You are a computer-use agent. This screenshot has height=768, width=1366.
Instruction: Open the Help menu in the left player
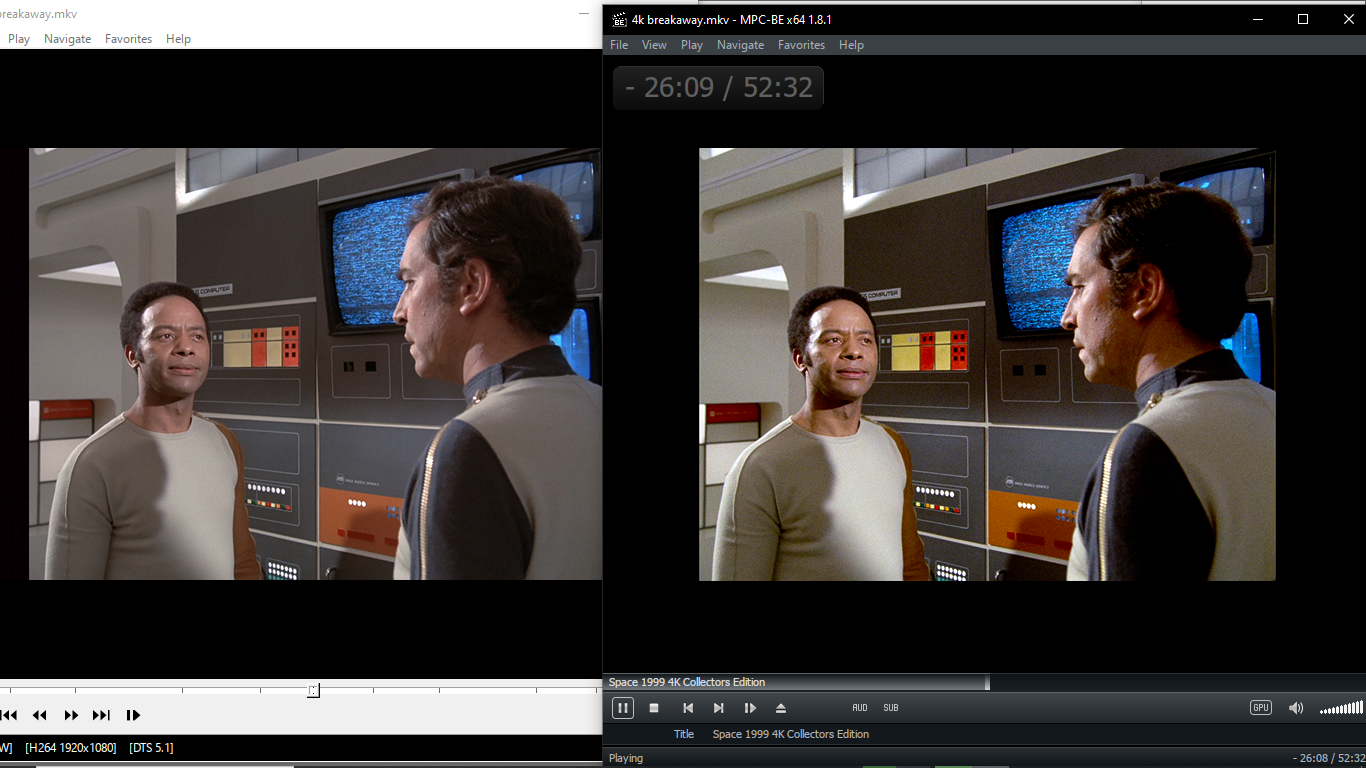pos(178,39)
